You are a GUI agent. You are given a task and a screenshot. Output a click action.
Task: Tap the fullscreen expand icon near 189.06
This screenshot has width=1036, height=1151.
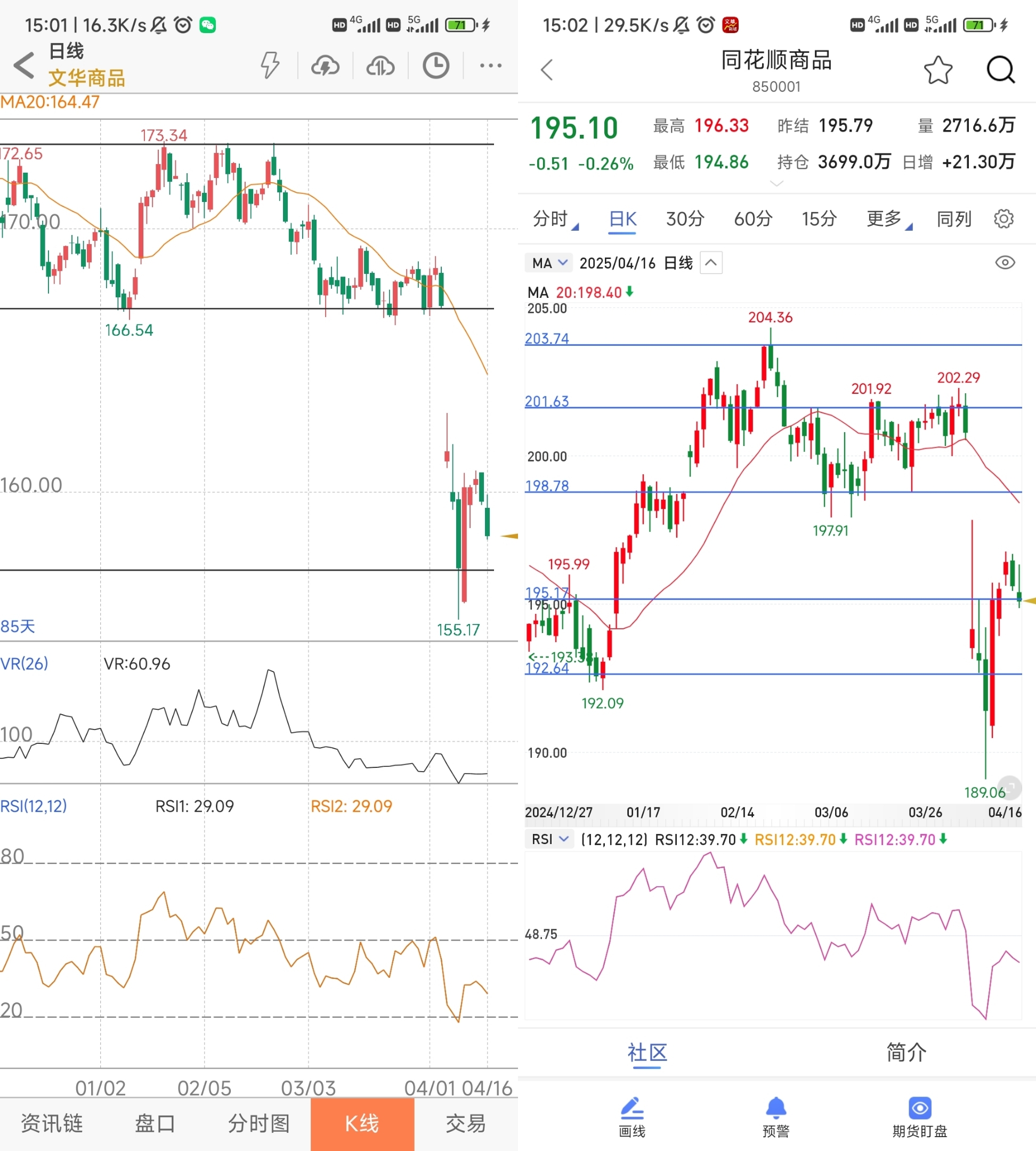pyautogui.click(x=1010, y=787)
